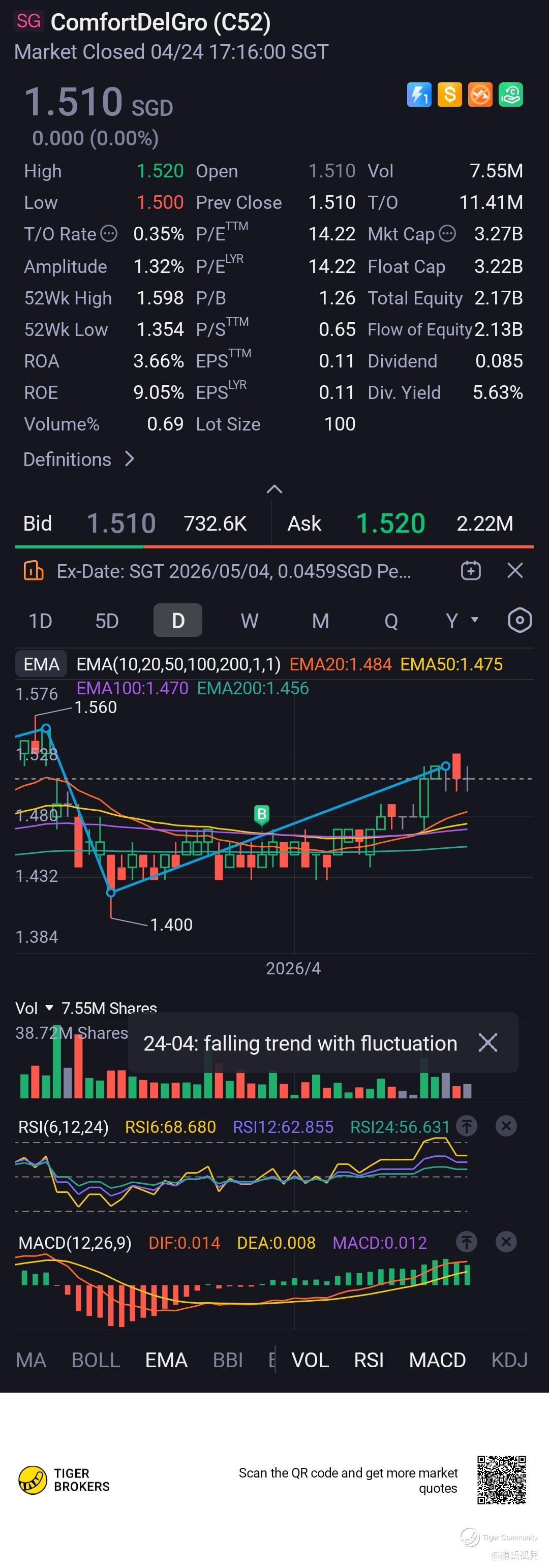549x1568 pixels.
Task: Tap the 52Wk High 1.598 value
Action: 160,298
